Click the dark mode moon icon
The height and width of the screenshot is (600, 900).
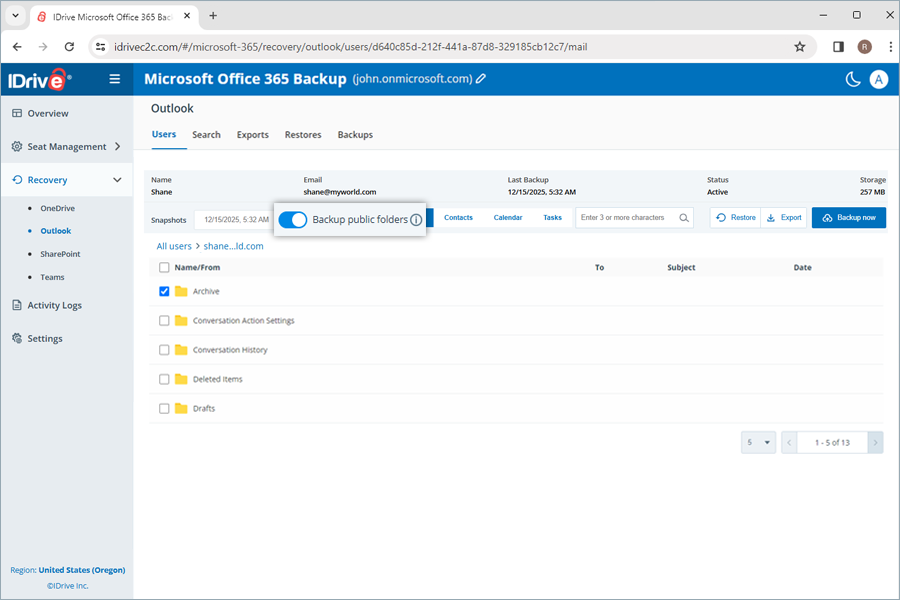(852, 79)
